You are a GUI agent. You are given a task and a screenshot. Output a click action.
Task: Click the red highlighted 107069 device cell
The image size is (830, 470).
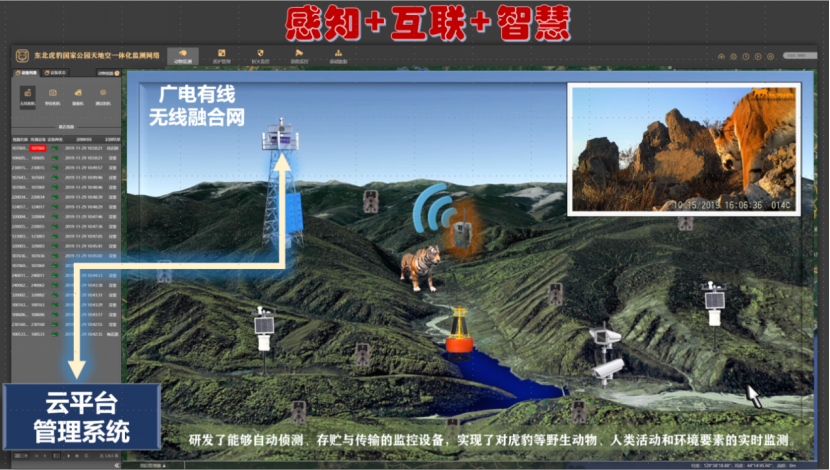coord(38,147)
